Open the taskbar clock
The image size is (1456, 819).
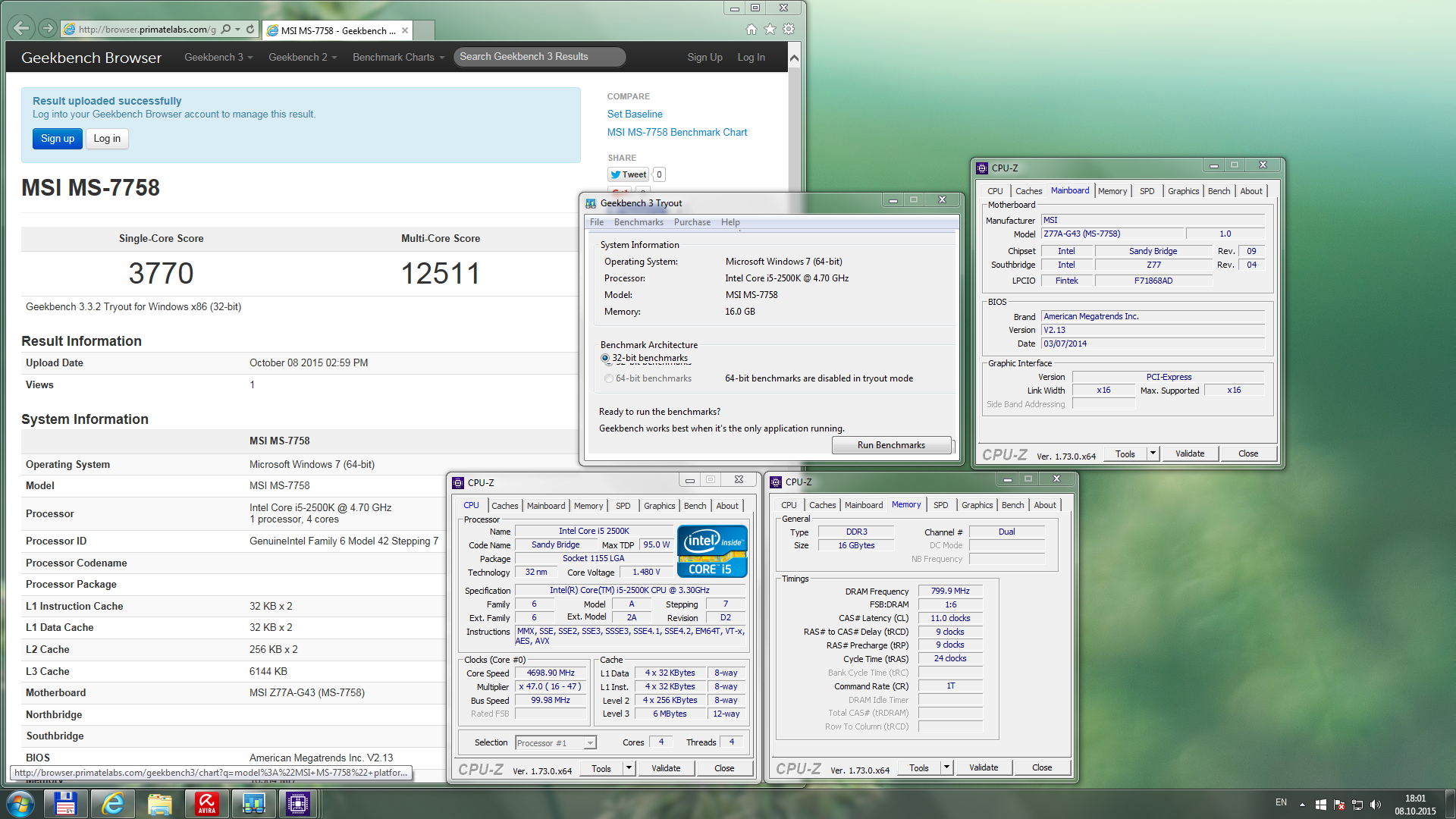click(x=1415, y=805)
